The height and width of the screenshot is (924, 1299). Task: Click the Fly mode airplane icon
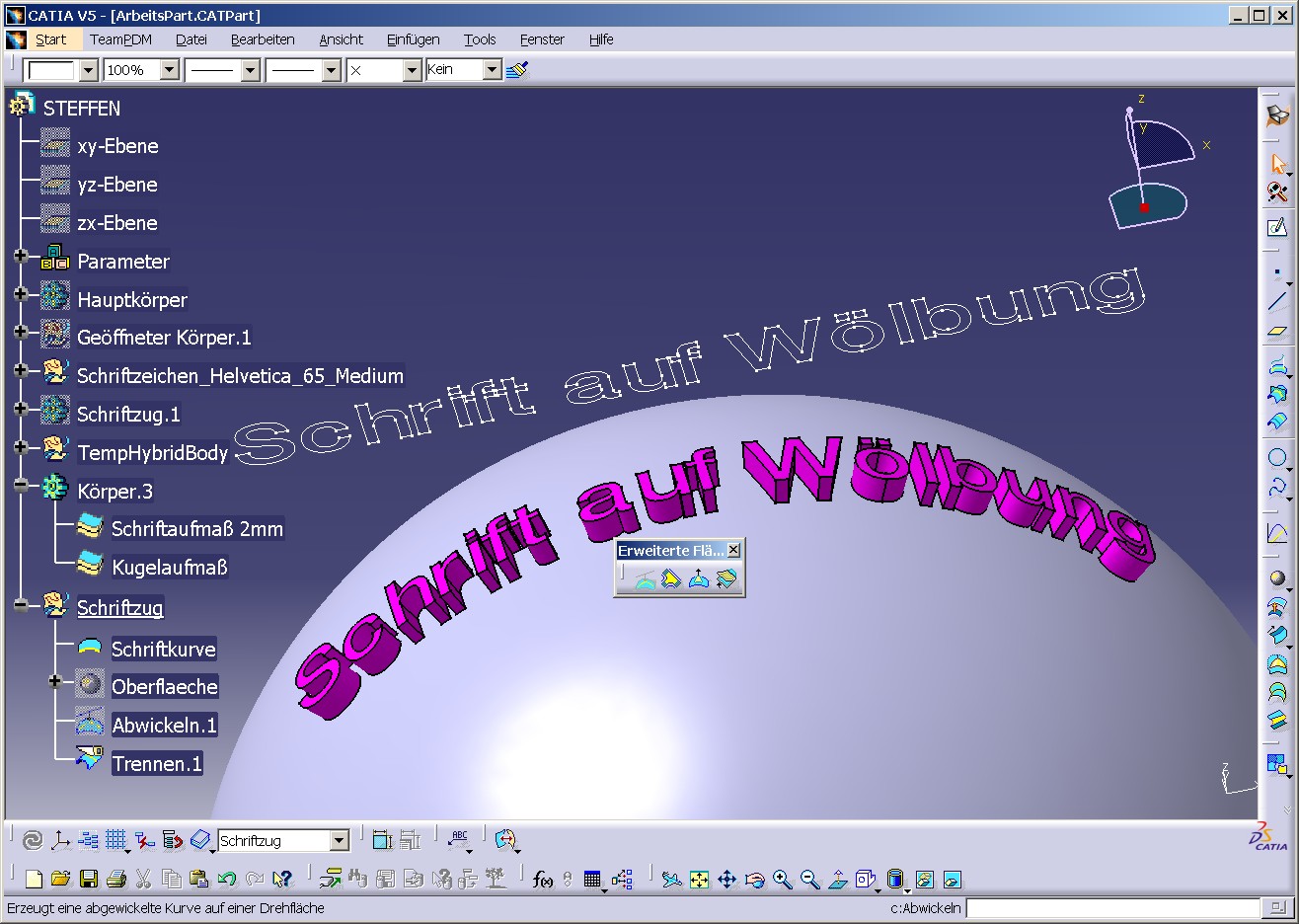671,879
